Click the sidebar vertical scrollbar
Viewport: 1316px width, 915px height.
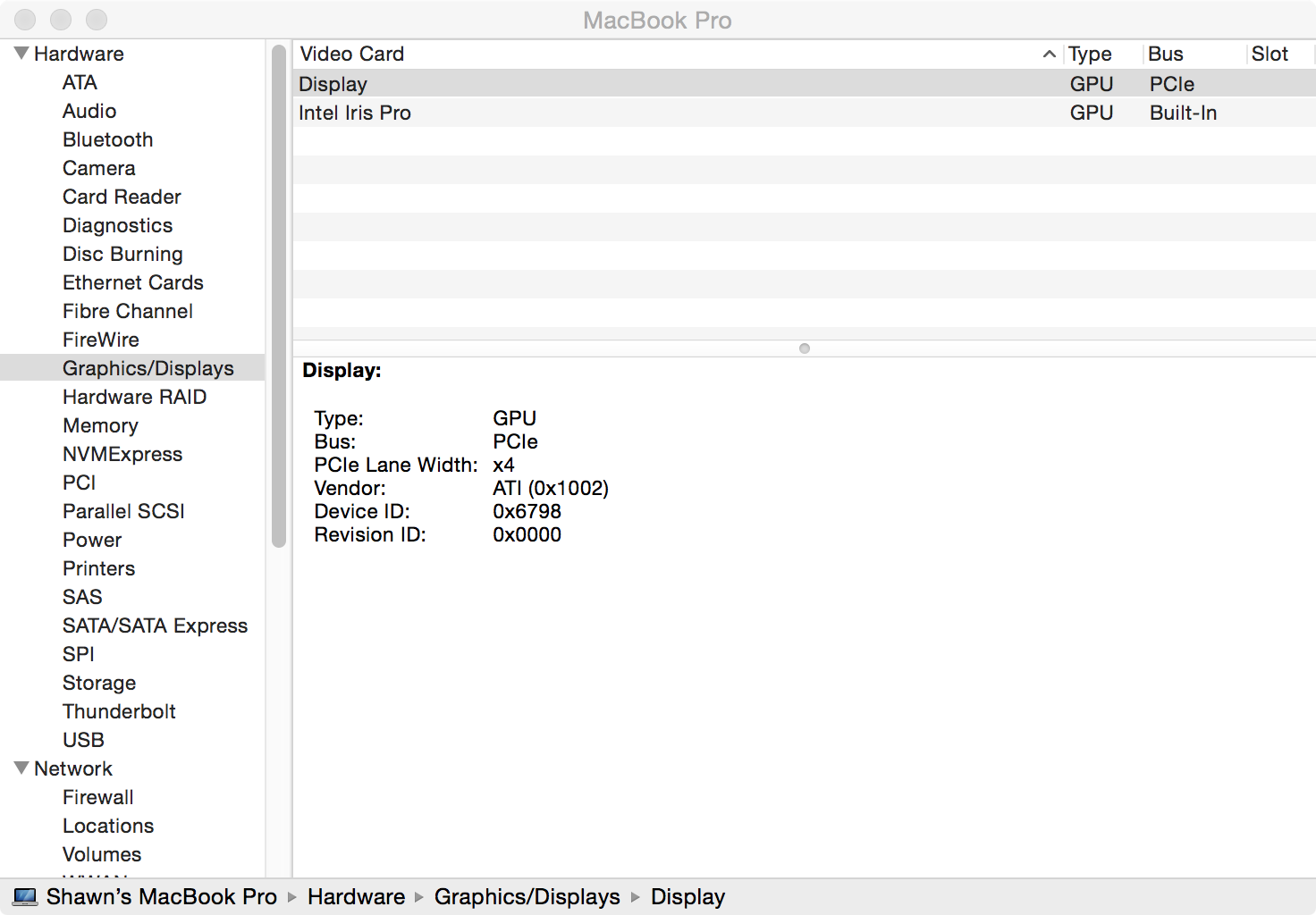278,295
